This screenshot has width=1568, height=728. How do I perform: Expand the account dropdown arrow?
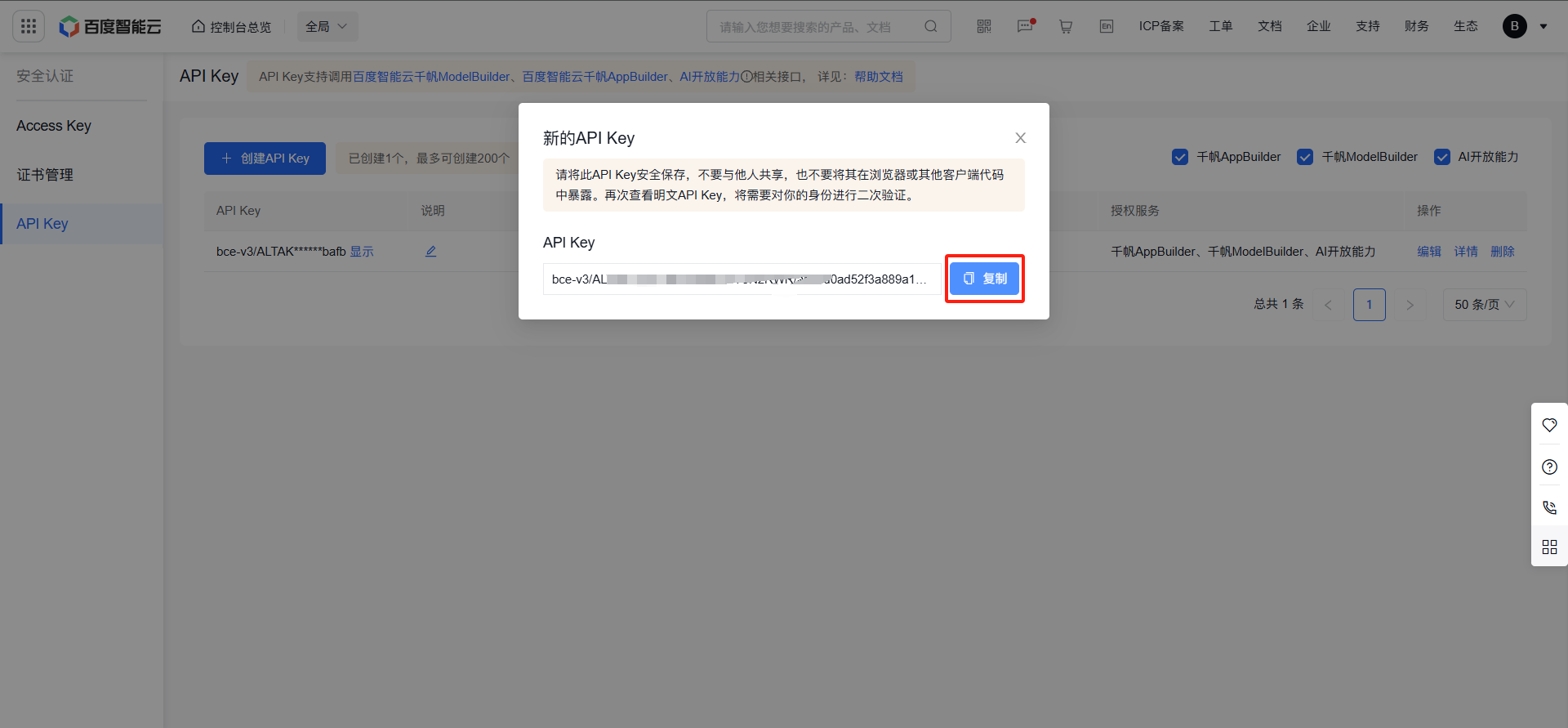tap(1543, 26)
